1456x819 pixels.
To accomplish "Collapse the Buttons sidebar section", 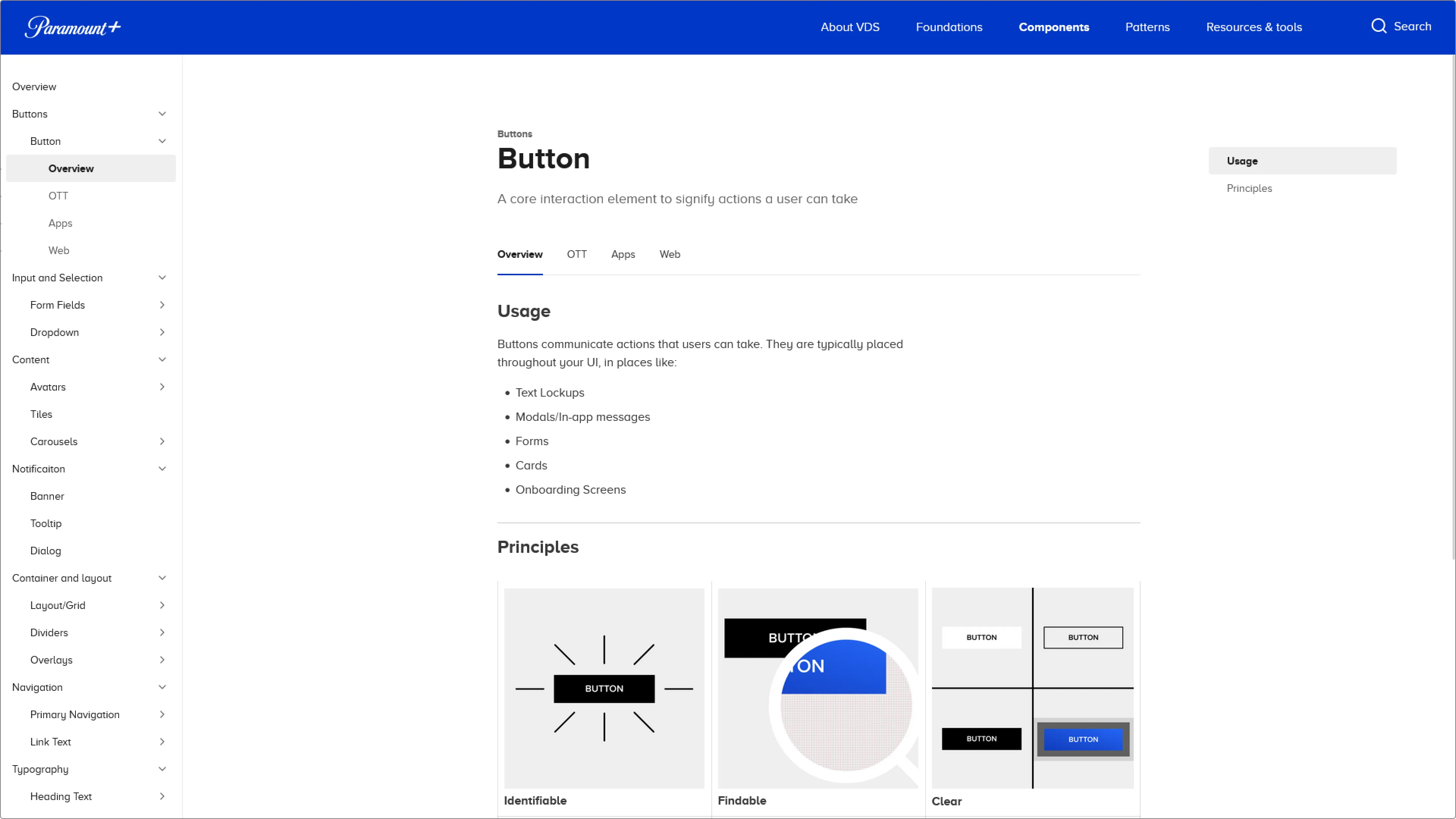I will tap(162, 114).
